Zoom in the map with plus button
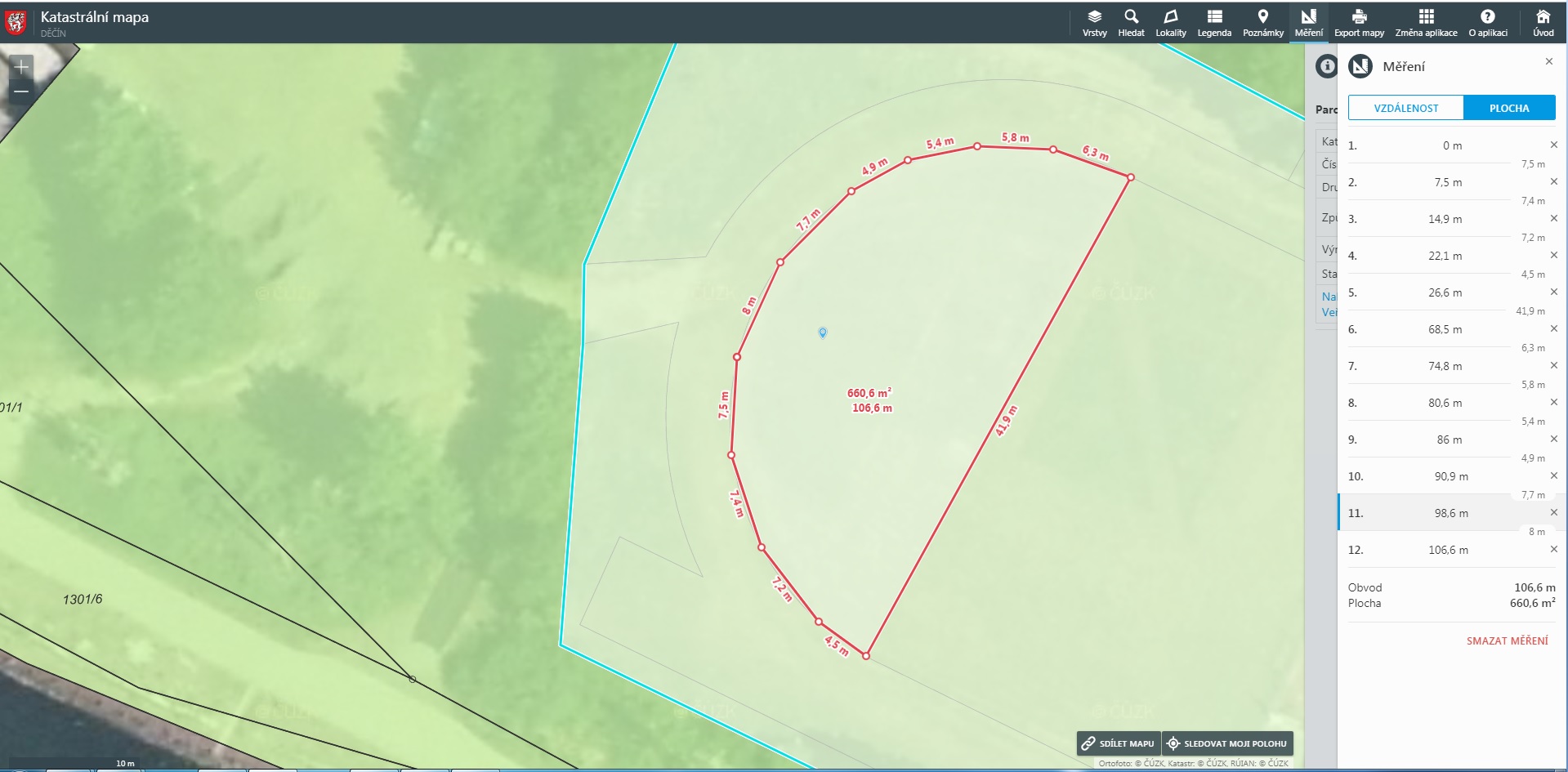 (x=21, y=67)
